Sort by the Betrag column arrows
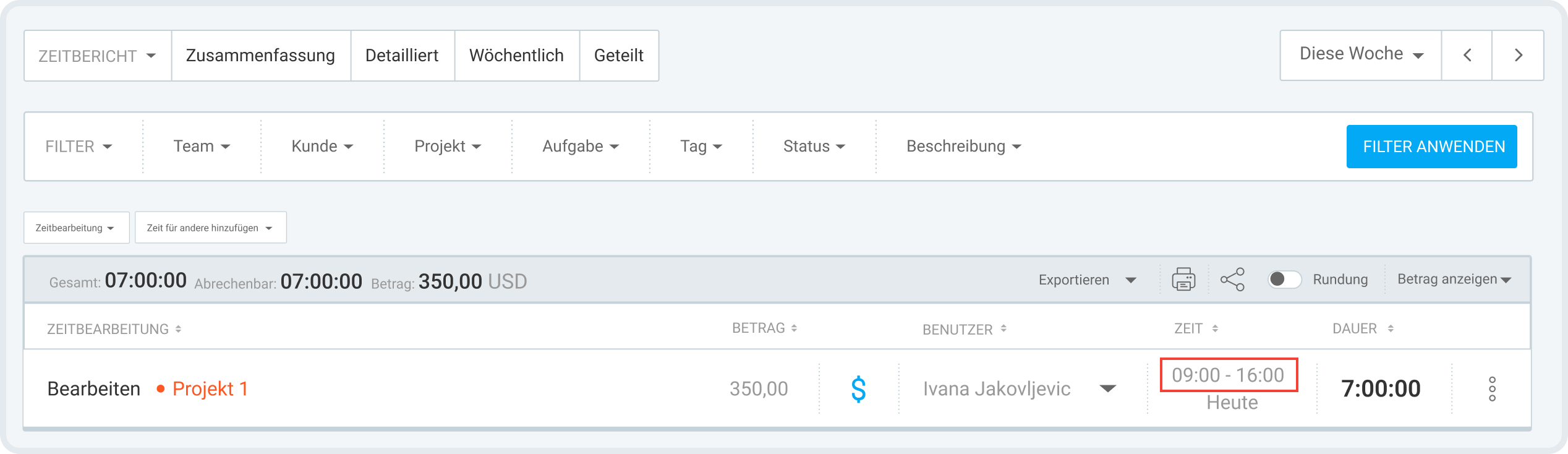This screenshot has height=454, width=1568. (794, 328)
